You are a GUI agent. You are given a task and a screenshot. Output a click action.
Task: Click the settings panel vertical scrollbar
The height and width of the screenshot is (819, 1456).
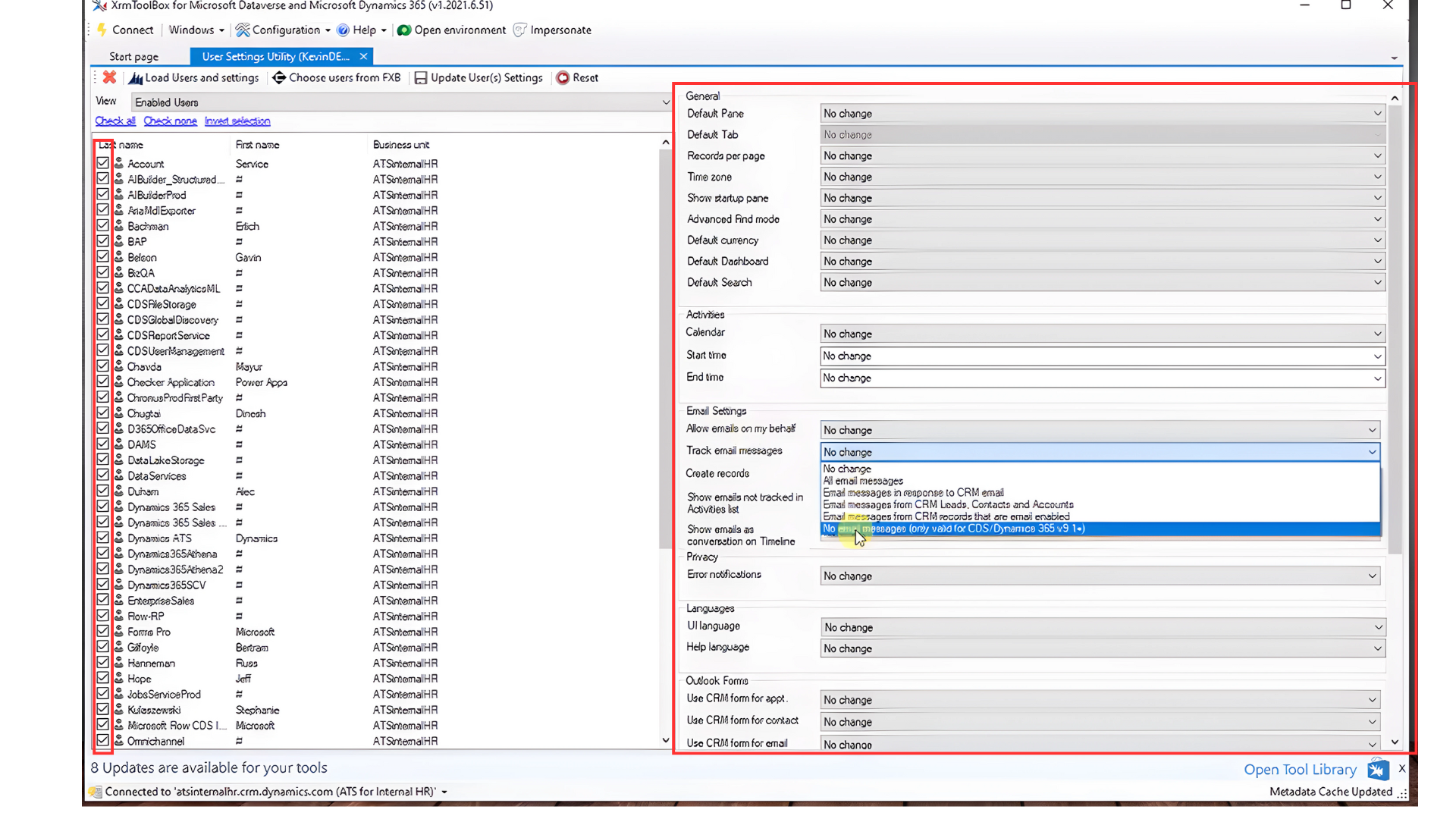pyautogui.click(x=1395, y=330)
